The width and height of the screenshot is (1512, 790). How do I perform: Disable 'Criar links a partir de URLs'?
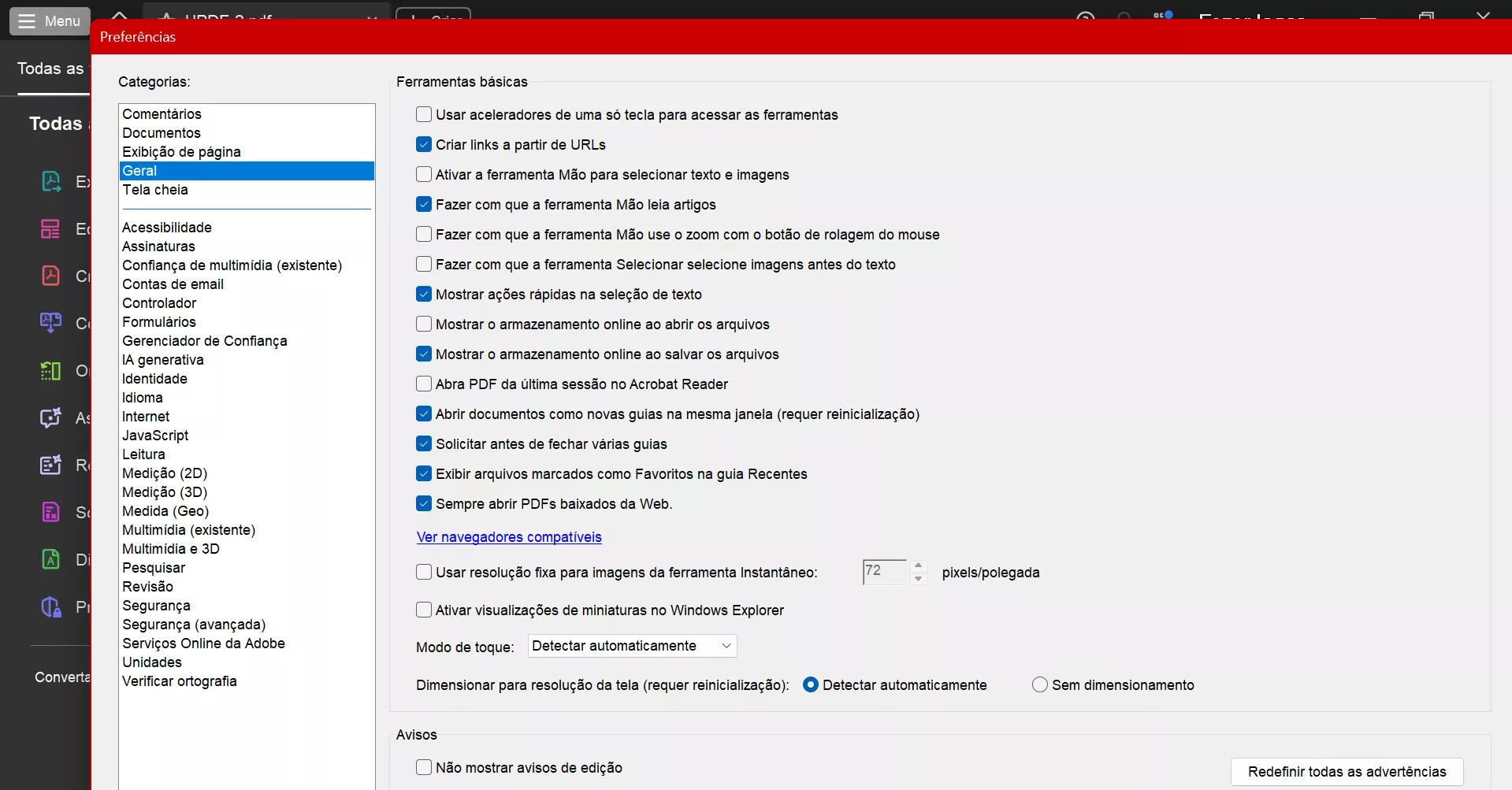point(424,144)
